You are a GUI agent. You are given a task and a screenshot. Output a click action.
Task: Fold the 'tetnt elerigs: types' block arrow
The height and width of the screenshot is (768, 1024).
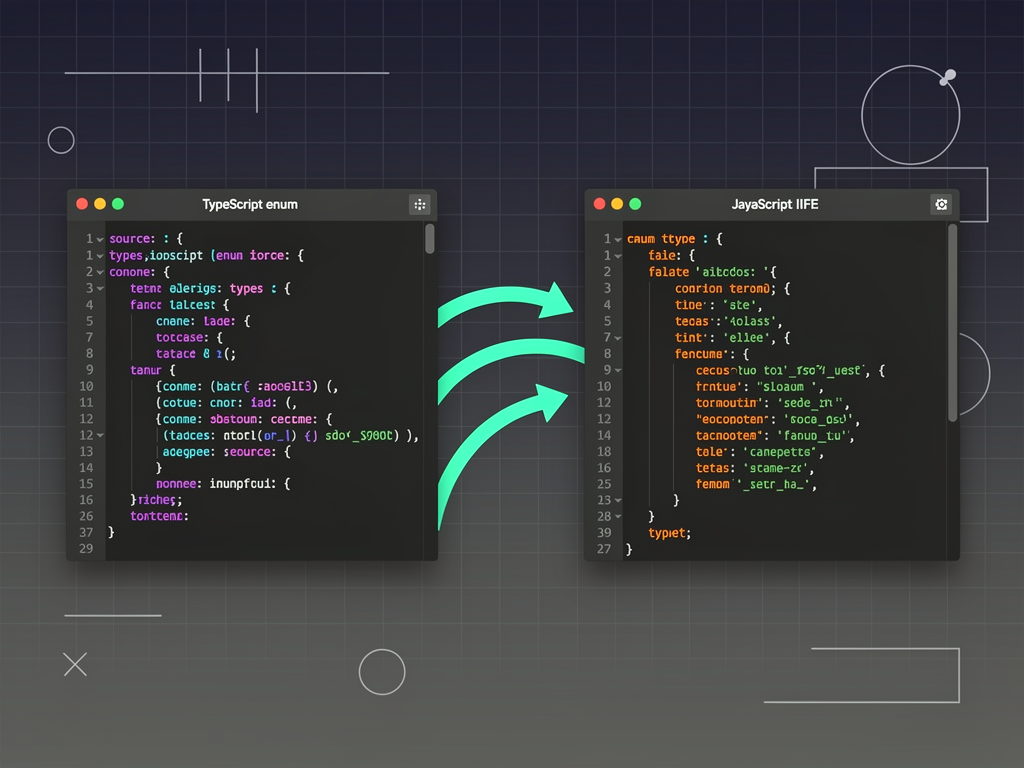pos(100,289)
